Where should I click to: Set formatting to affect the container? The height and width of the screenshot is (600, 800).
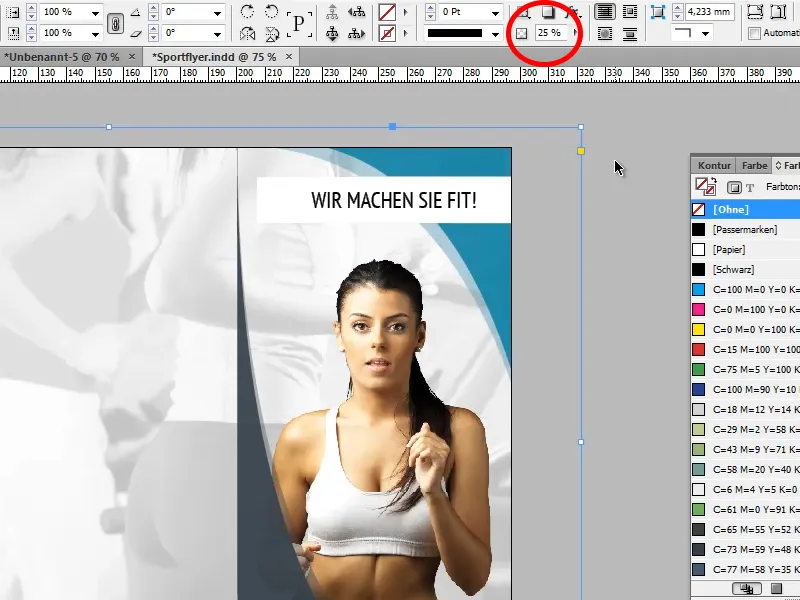[734, 188]
